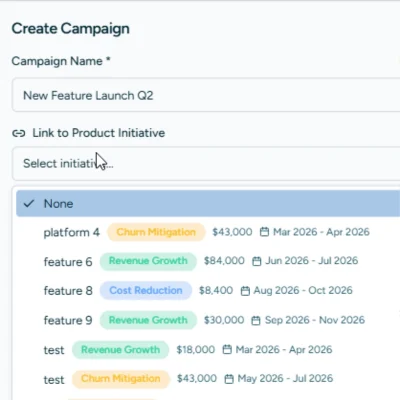
Task: Click the Campaign Name input field
Action: (x=206, y=95)
